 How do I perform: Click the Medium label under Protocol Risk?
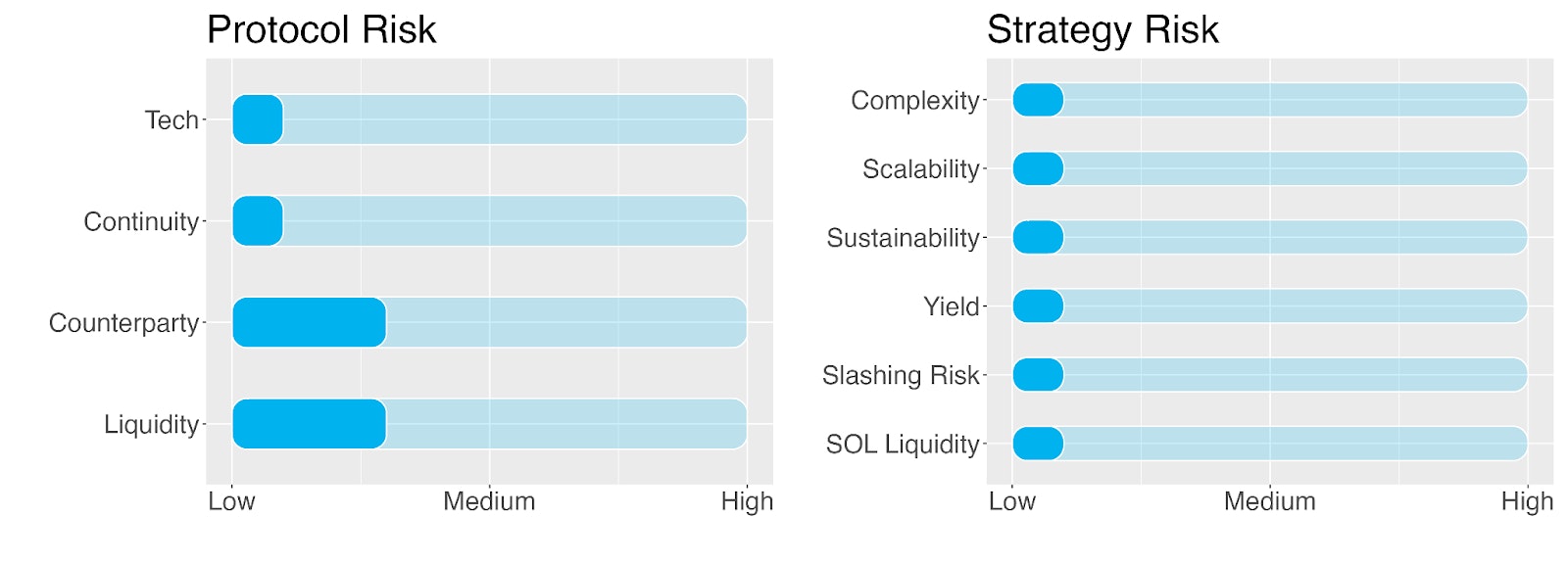click(489, 501)
